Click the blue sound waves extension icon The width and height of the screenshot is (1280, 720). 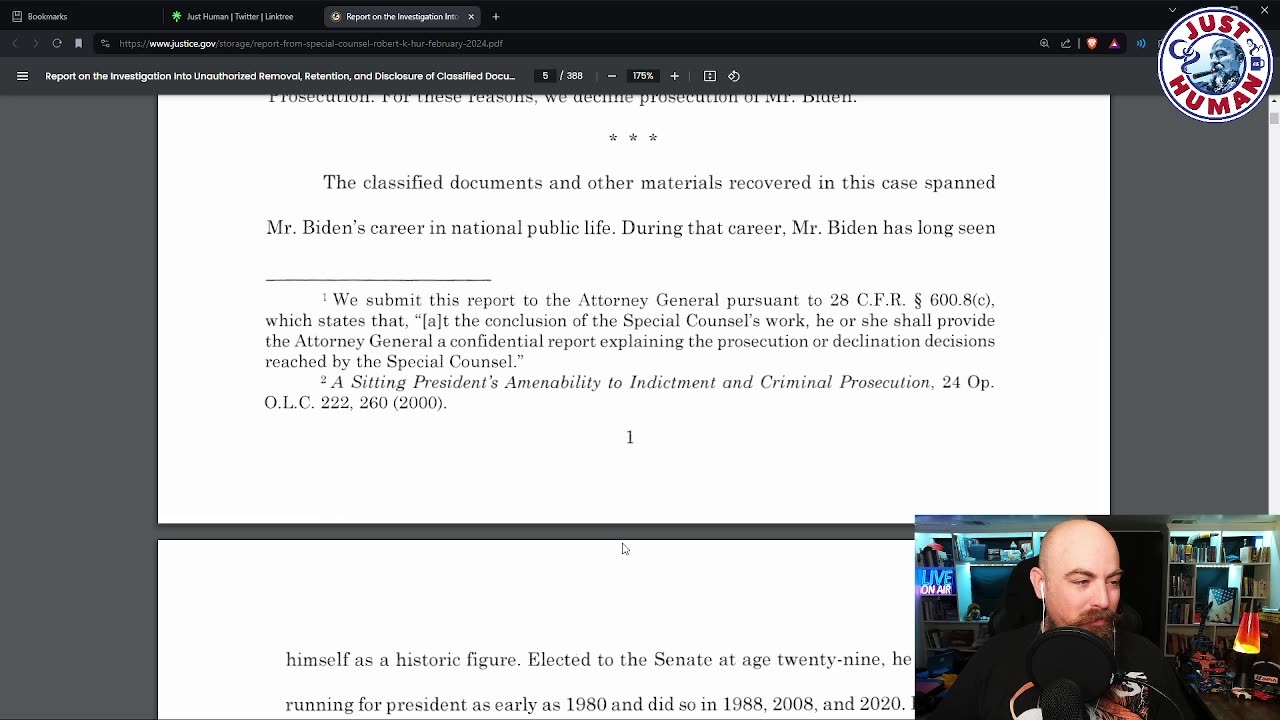[1141, 43]
